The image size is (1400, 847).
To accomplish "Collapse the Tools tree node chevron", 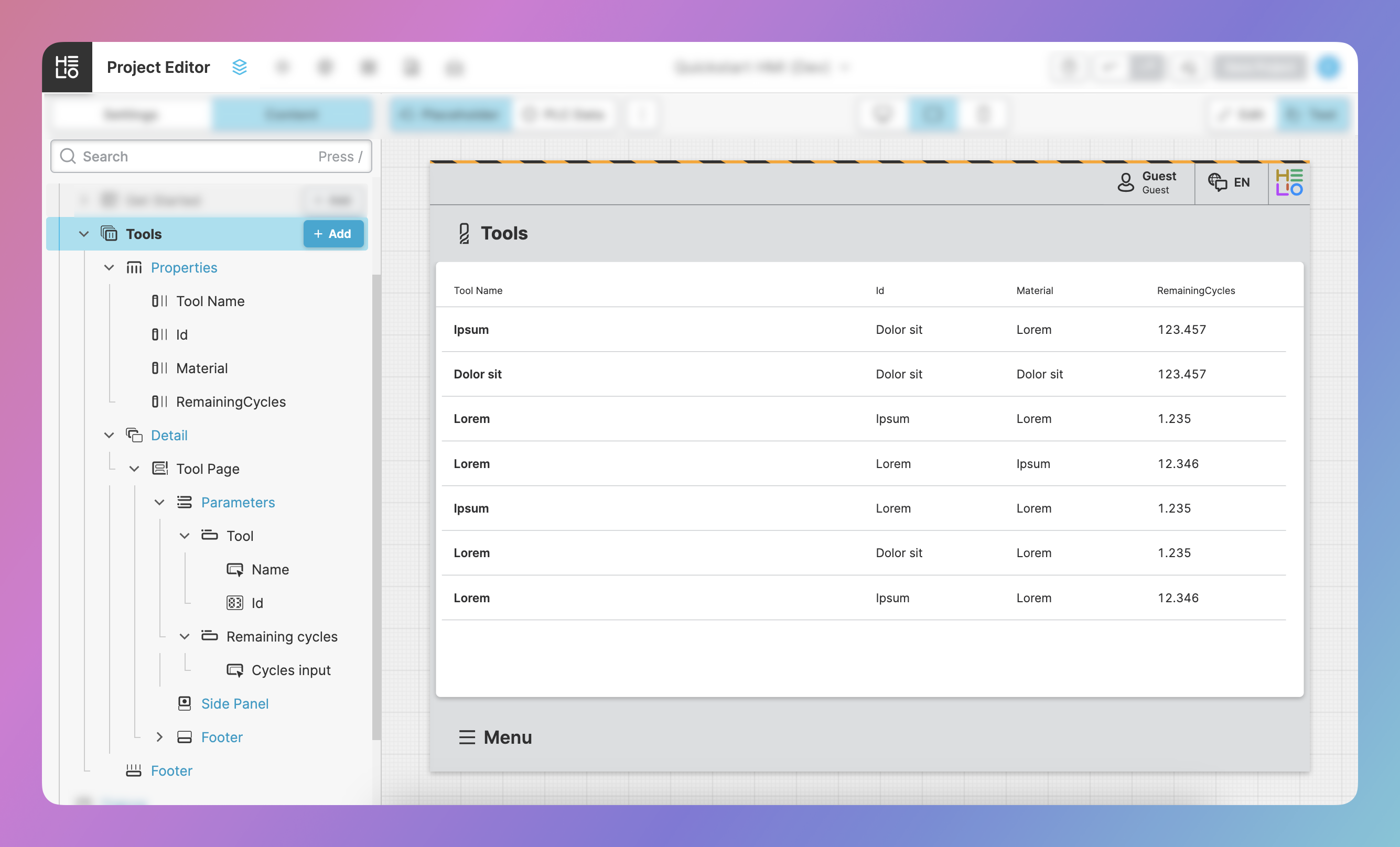I will (x=83, y=233).
